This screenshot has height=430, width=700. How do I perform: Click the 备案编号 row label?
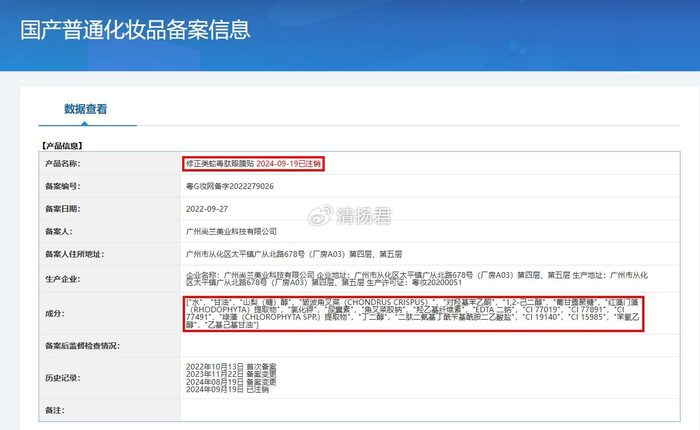click(62, 186)
